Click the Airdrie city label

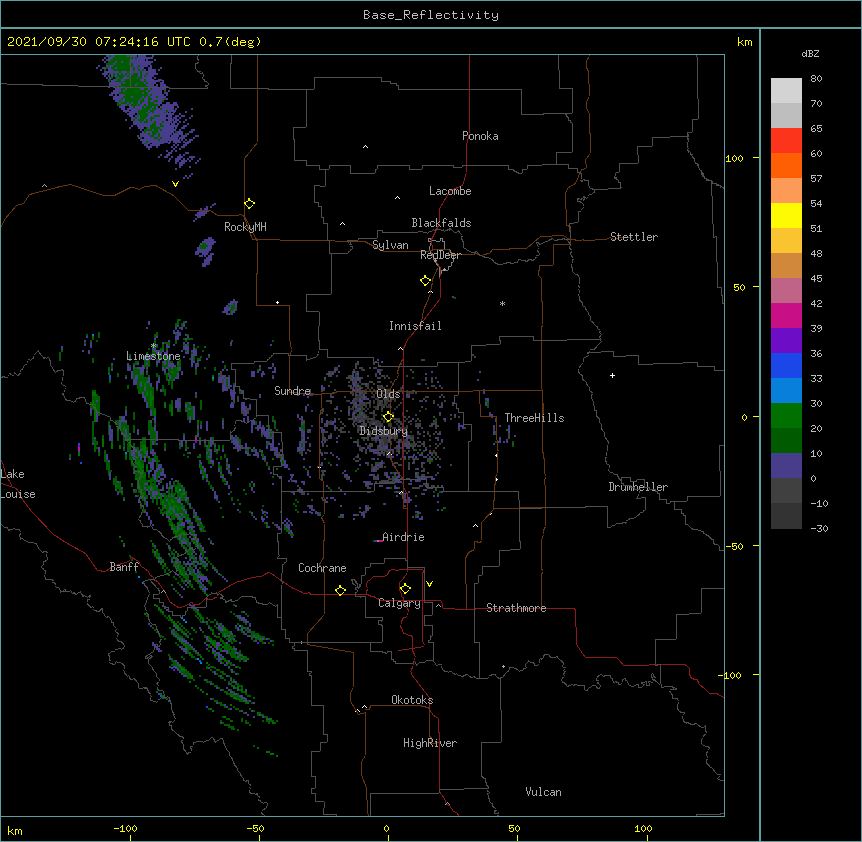(403, 537)
